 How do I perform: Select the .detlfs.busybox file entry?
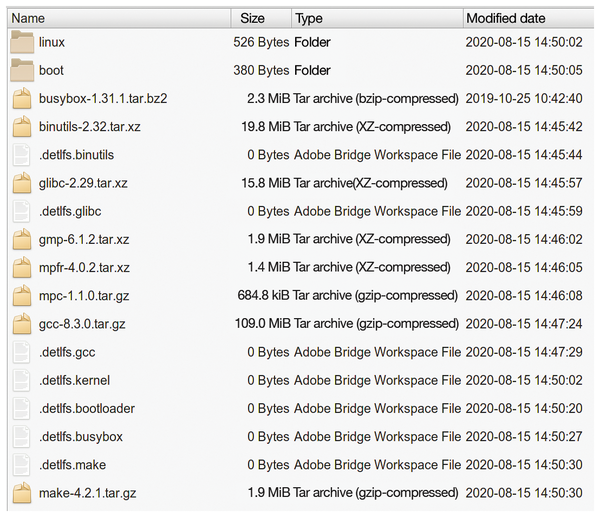point(300,437)
